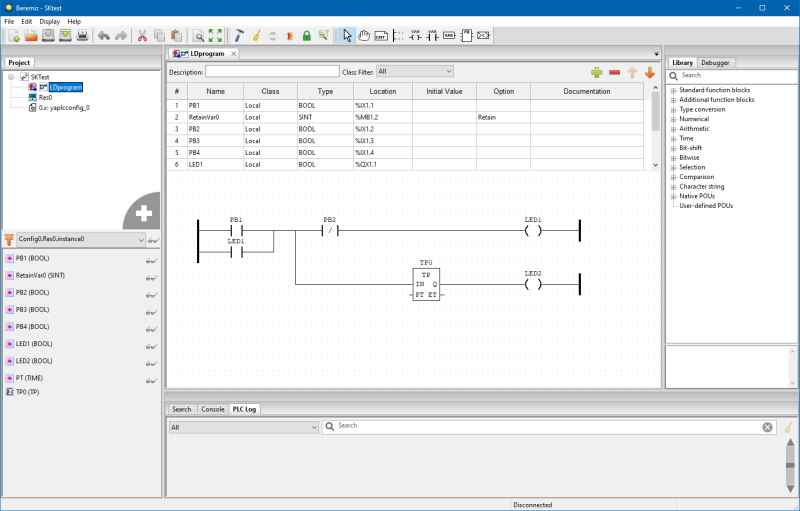Viewport: 800px width, 511px height.
Task: Redo the last undone action
Action: tap(121, 36)
